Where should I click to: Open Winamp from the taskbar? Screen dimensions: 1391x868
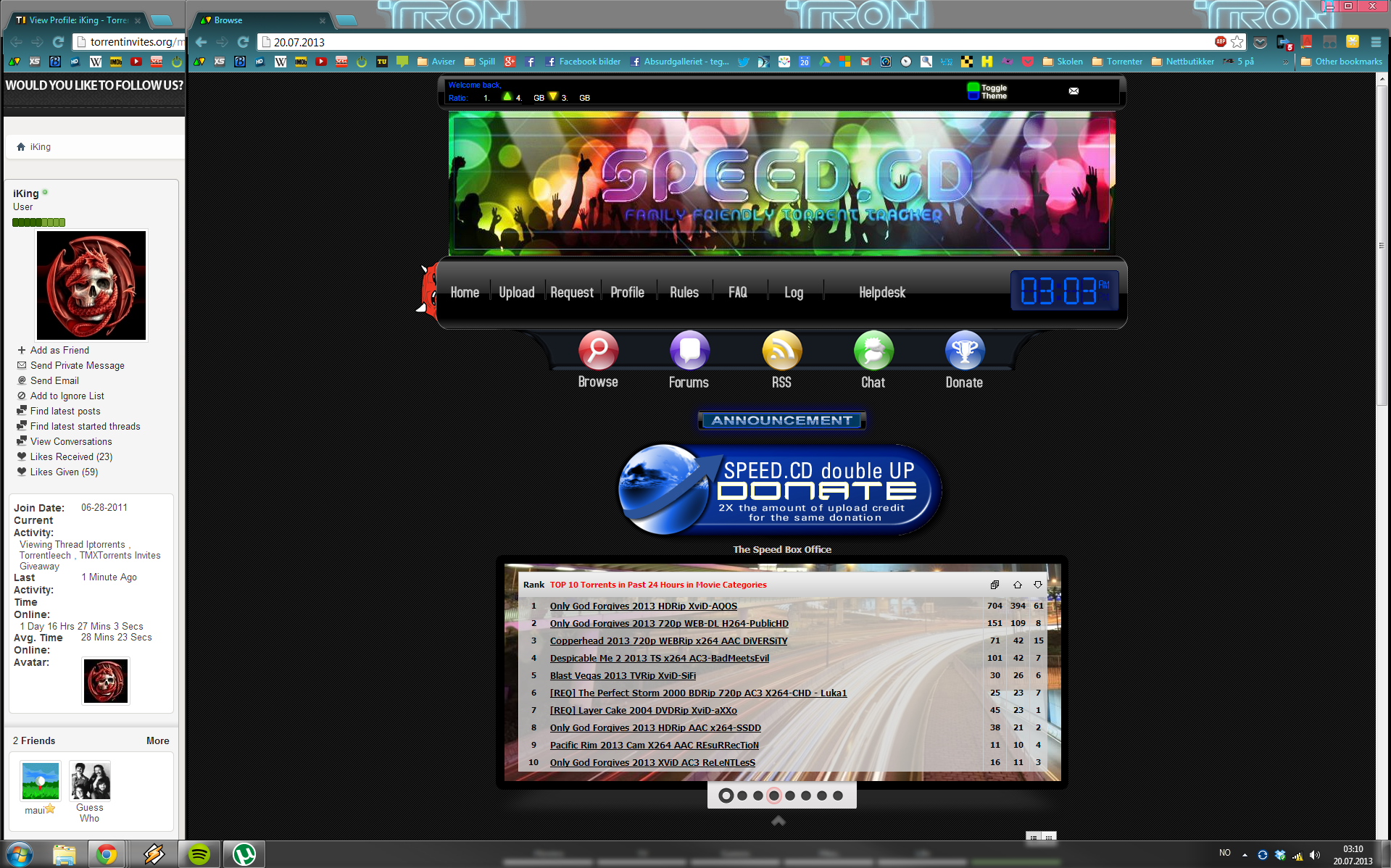click(153, 855)
